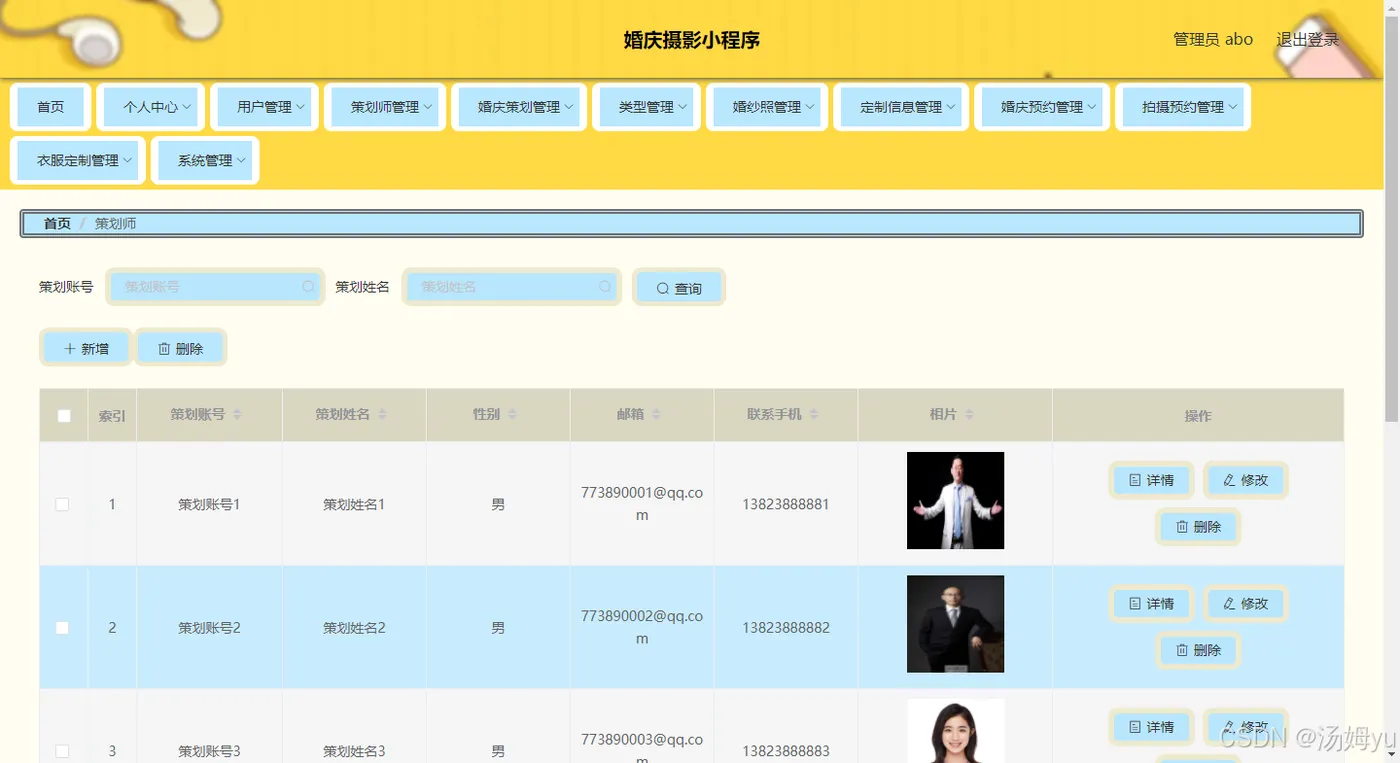
Task: Click the email 773890001@qq.com cell
Action: coord(642,504)
